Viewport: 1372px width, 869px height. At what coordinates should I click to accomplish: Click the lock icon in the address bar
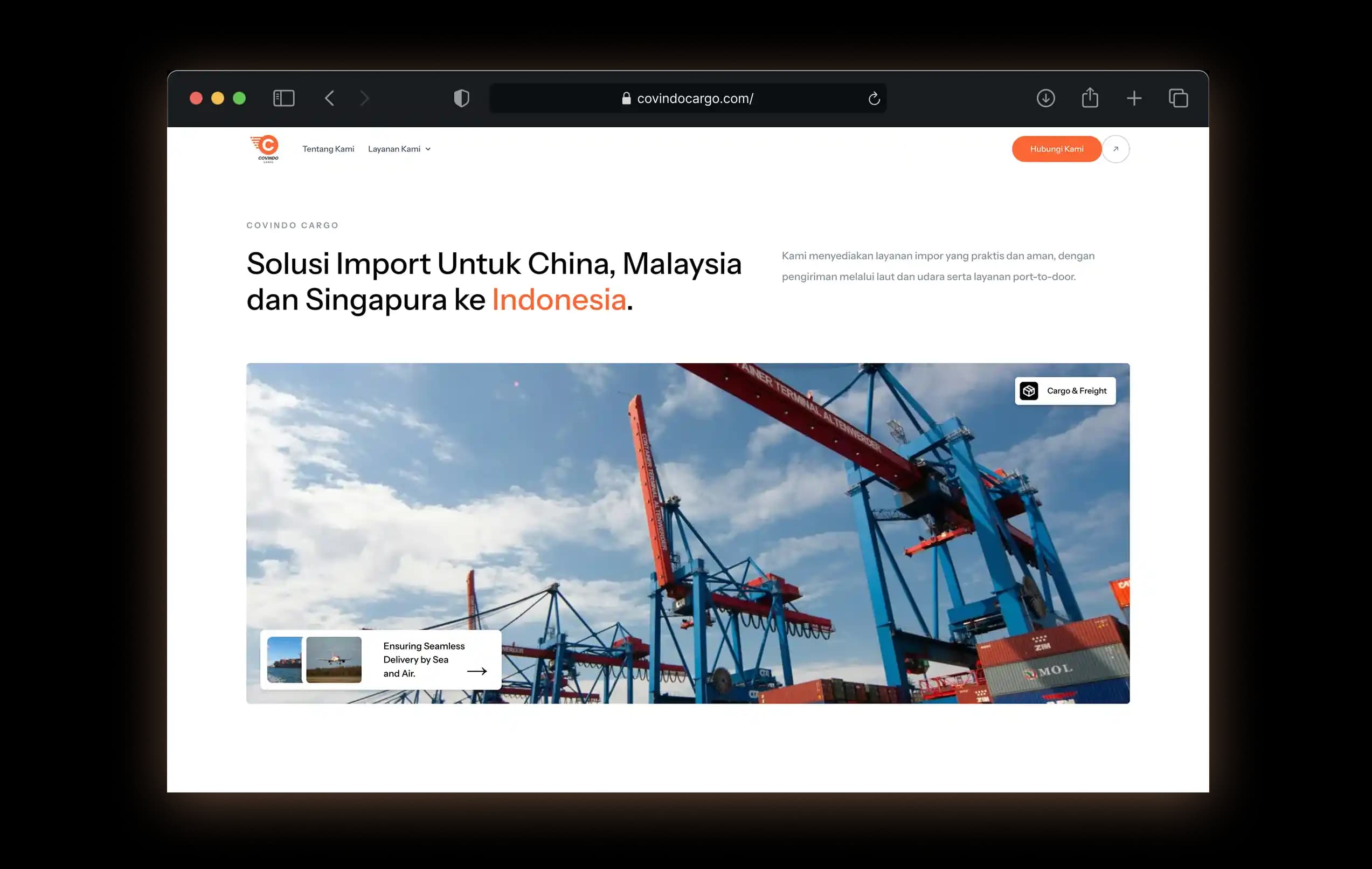(626, 99)
